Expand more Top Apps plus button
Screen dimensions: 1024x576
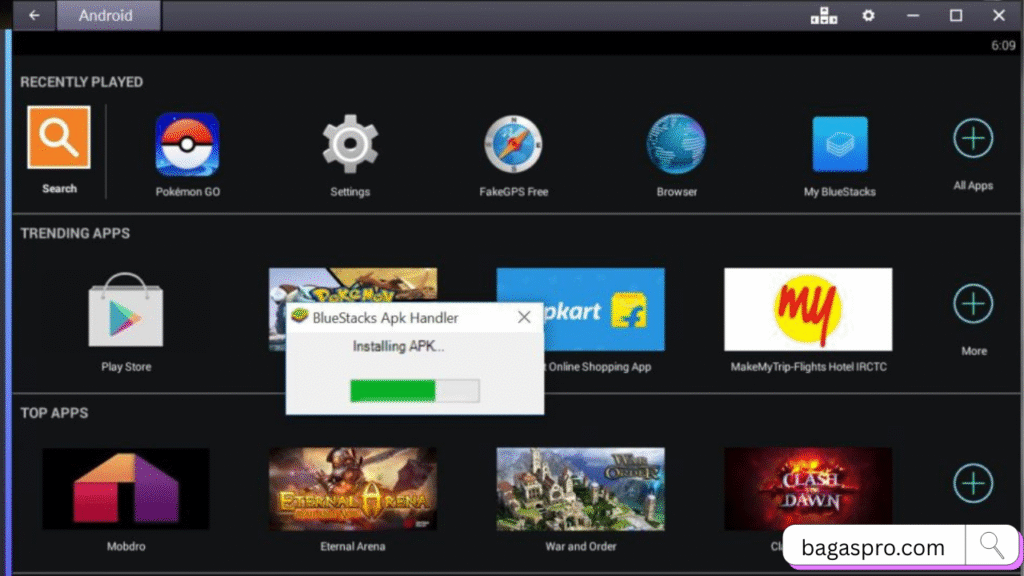[973, 484]
